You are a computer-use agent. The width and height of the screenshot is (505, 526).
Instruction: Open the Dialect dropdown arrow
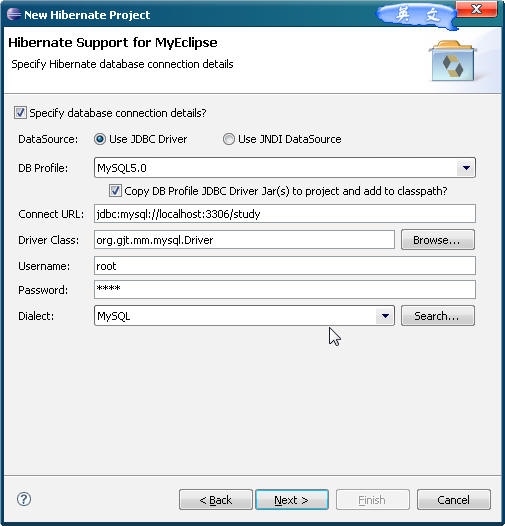coord(385,316)
